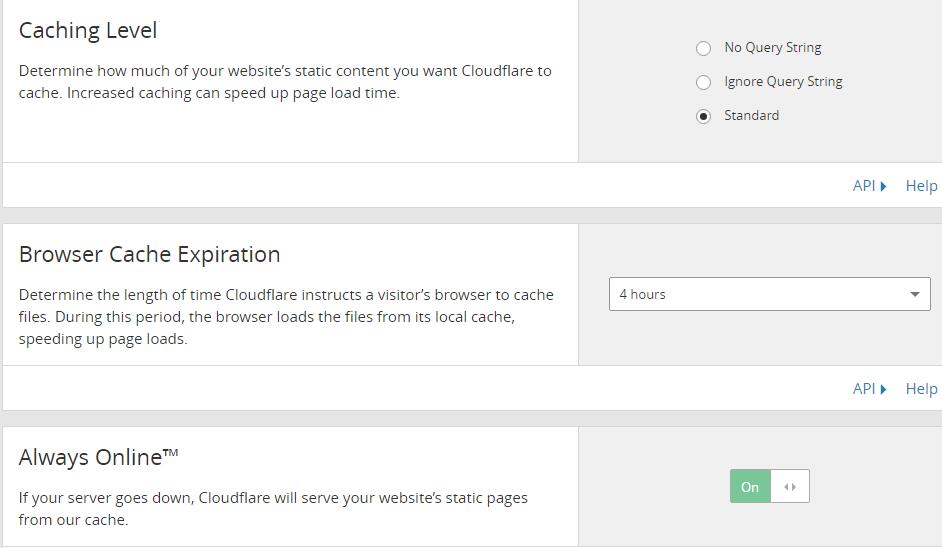The image size is (942, 548).
Task: Select the No Query String radio button
Action: [703, 48]
